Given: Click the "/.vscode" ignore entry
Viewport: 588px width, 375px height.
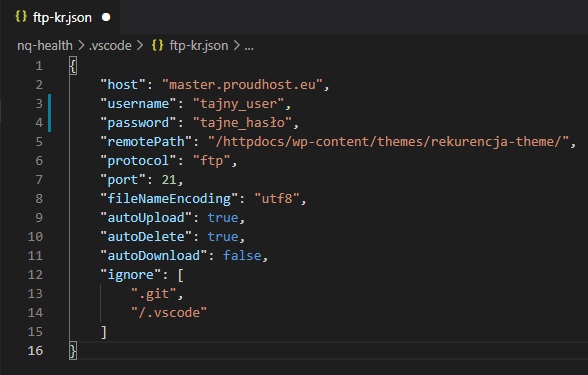Looking at the screenshot, I should tap(169, 312).
